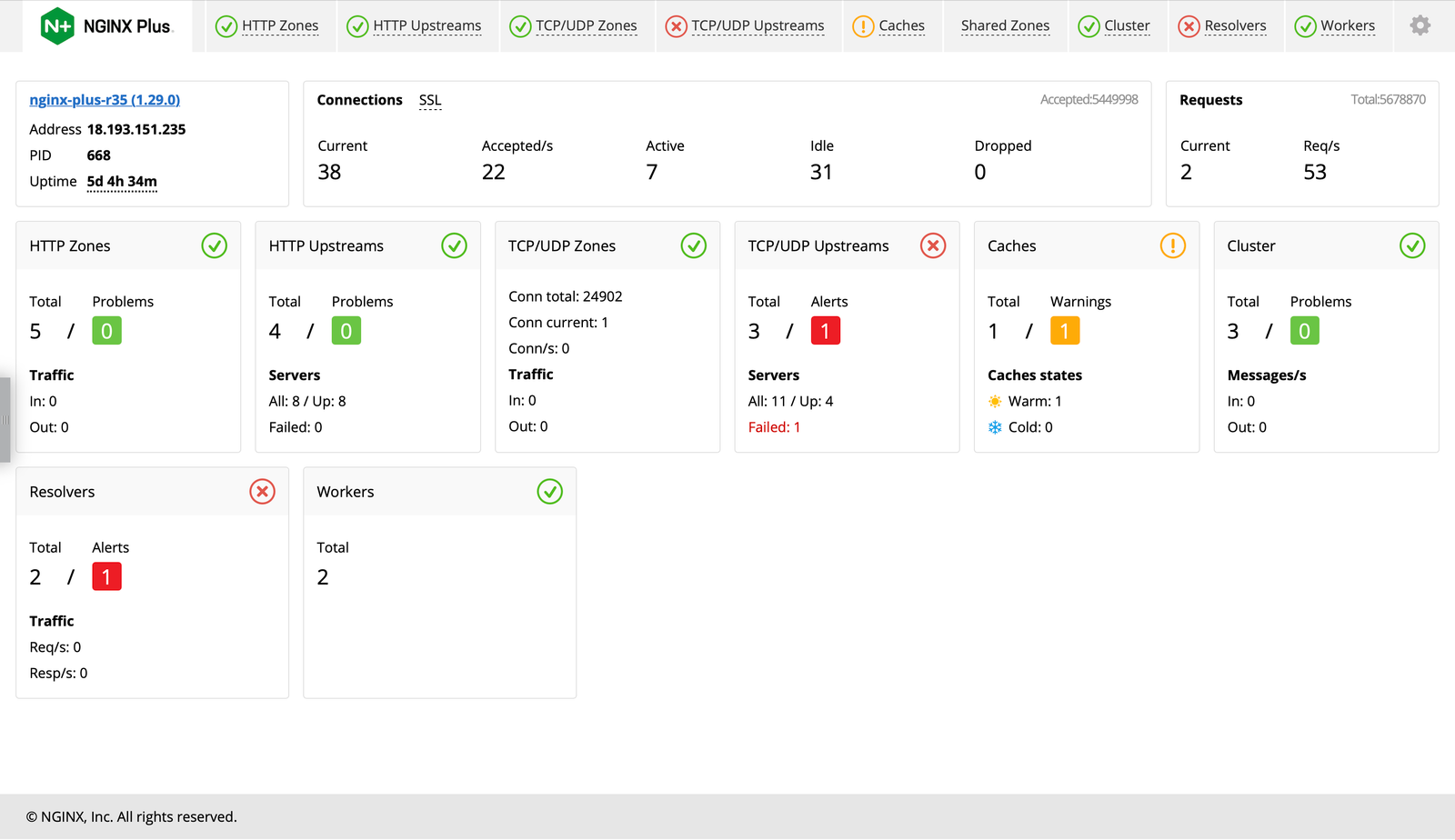Open the TCP/UDP Upstreams card title
This screenshot has width=1455, height=840.
(x=818, y=246)
